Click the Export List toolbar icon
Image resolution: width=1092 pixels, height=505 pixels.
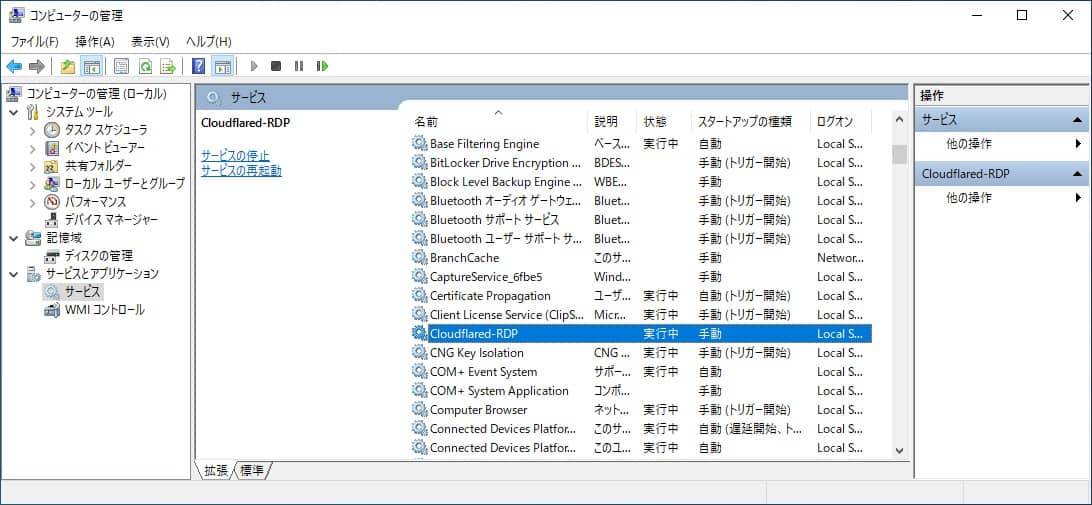(x=168, y=66)
